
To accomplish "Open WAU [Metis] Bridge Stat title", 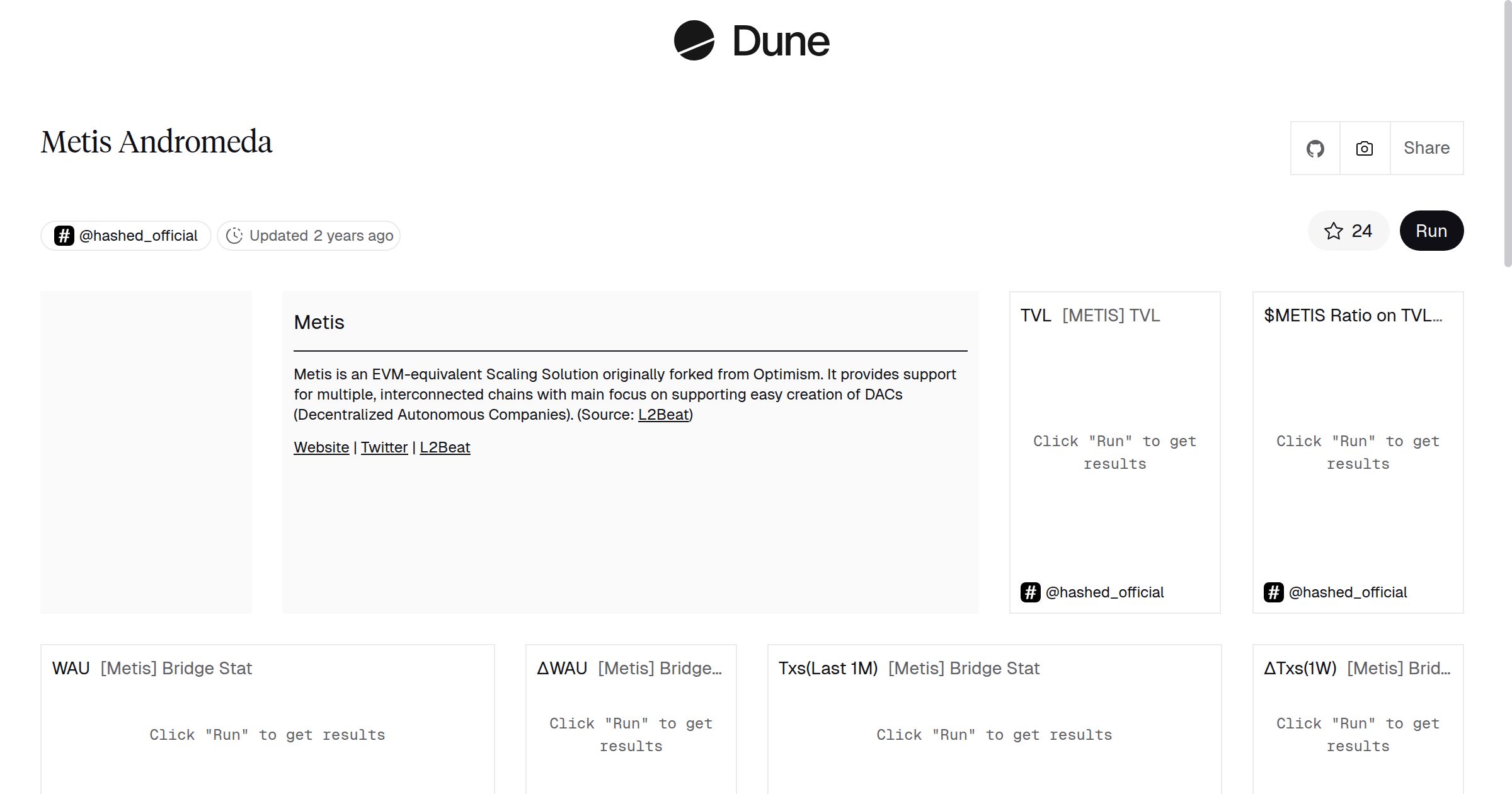I will coord(176,668).
